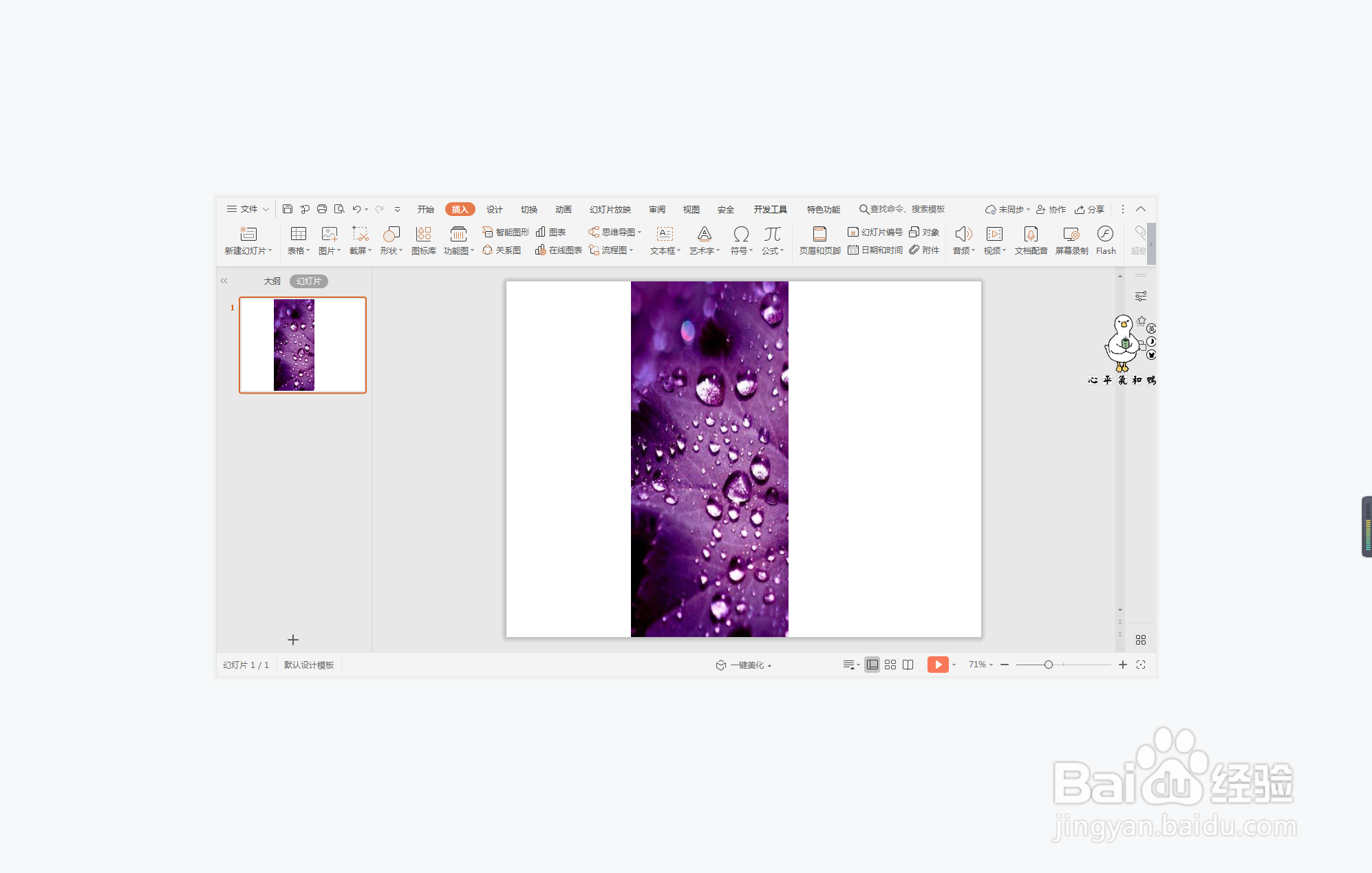
Task: Expand the 形状 shapes dropdown
Action: click(x=392, y=251)
